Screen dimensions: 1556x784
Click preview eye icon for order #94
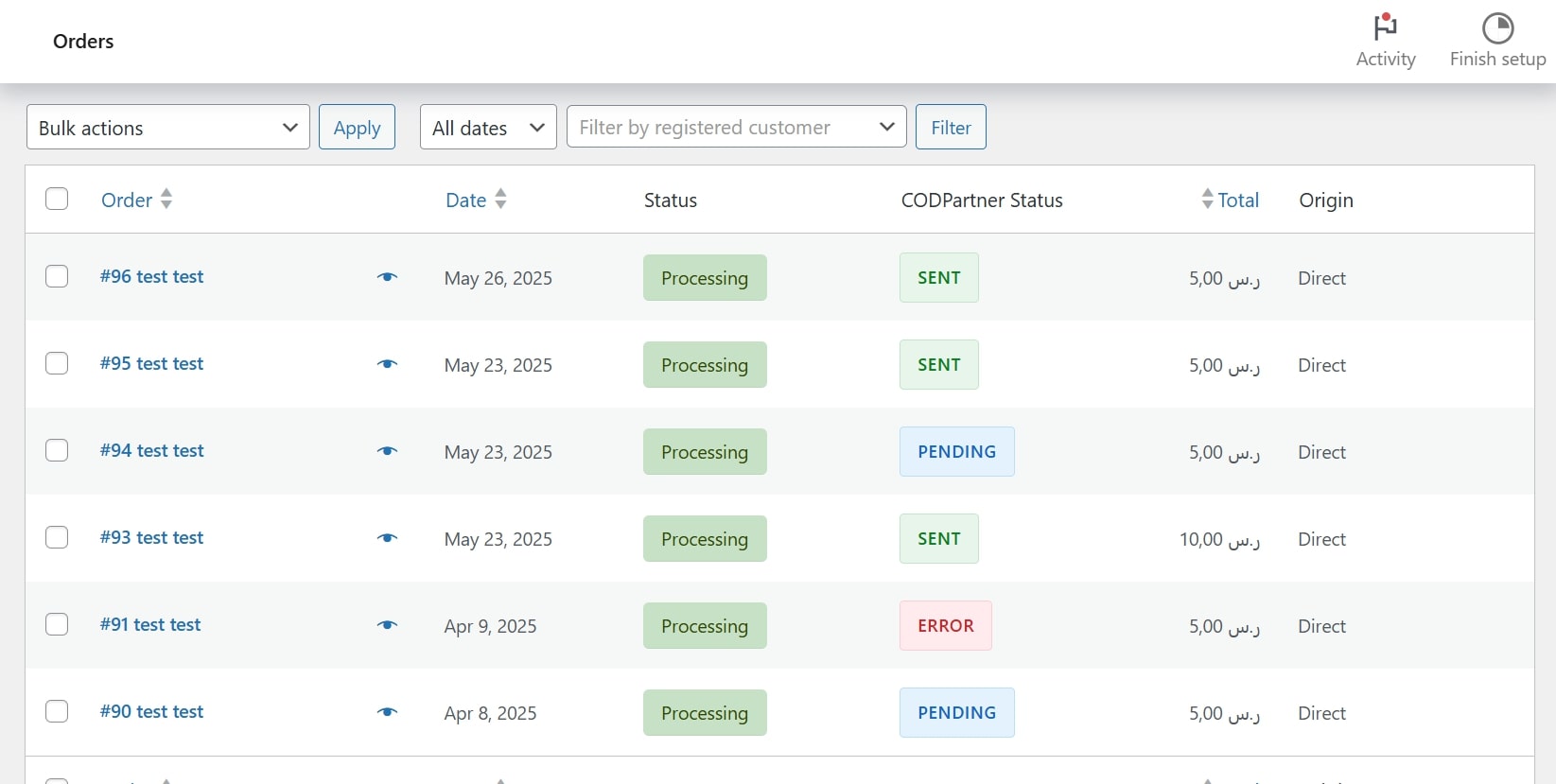(387, 451)
